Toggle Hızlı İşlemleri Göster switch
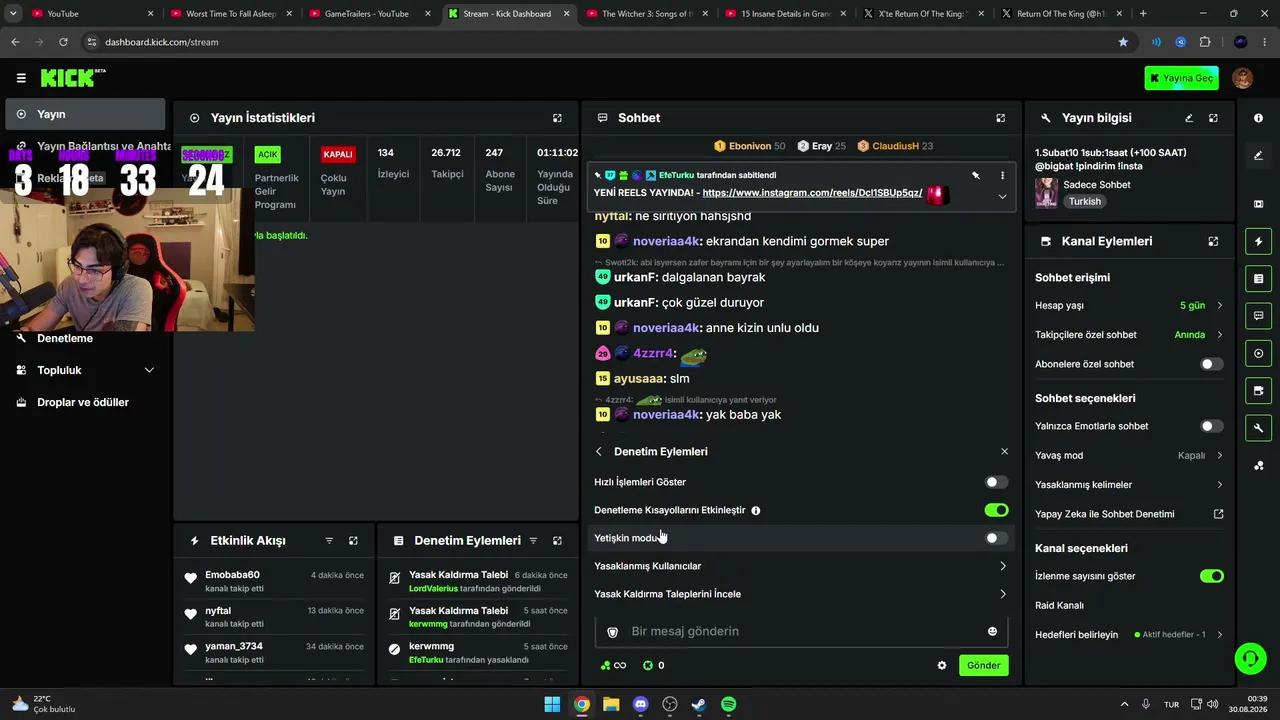Screen dimensions: 1280x720 996,482
